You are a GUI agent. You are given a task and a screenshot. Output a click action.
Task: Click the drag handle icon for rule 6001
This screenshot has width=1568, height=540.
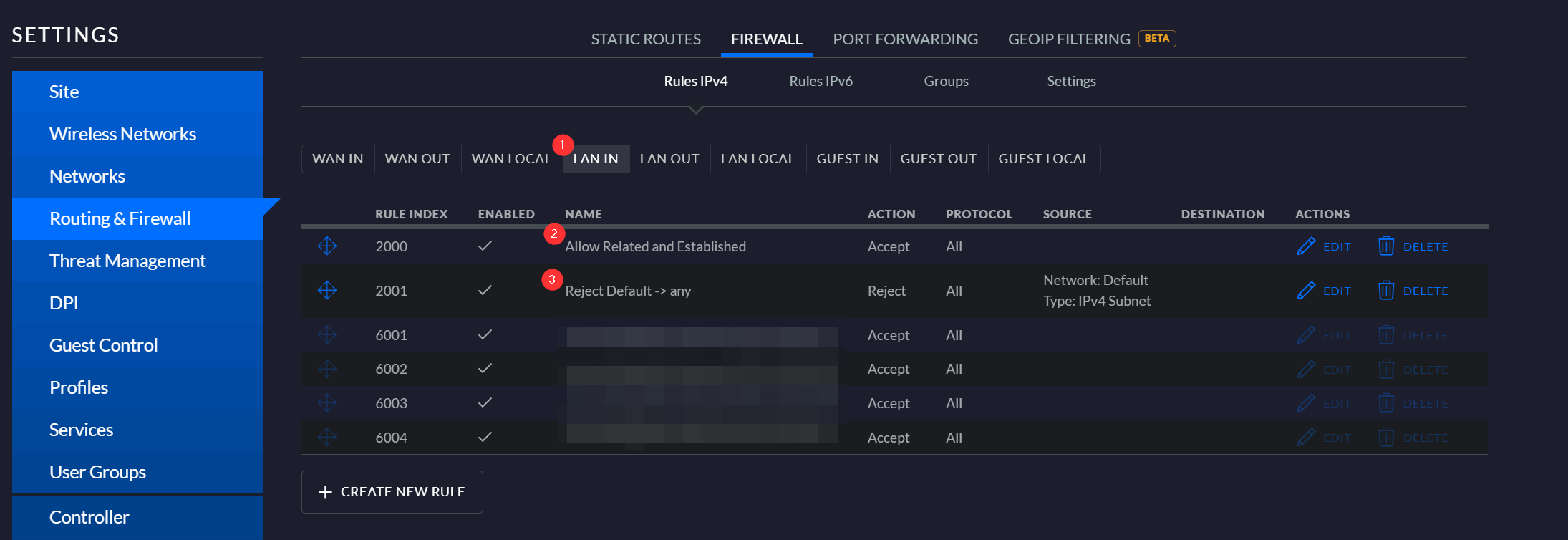pyautogui.click(x=327, y=335)
